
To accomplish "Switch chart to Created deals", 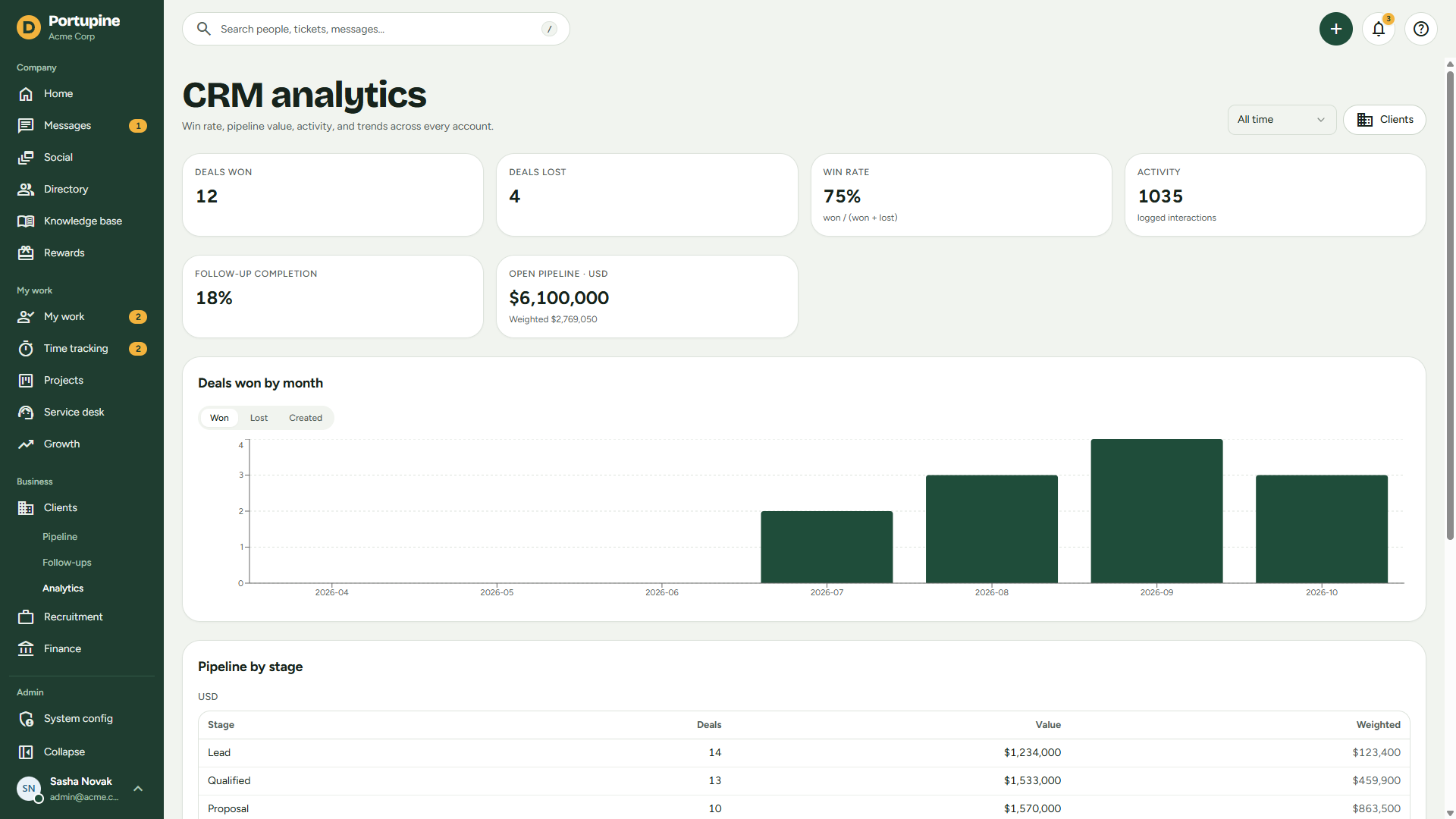I will click(306, 418).
